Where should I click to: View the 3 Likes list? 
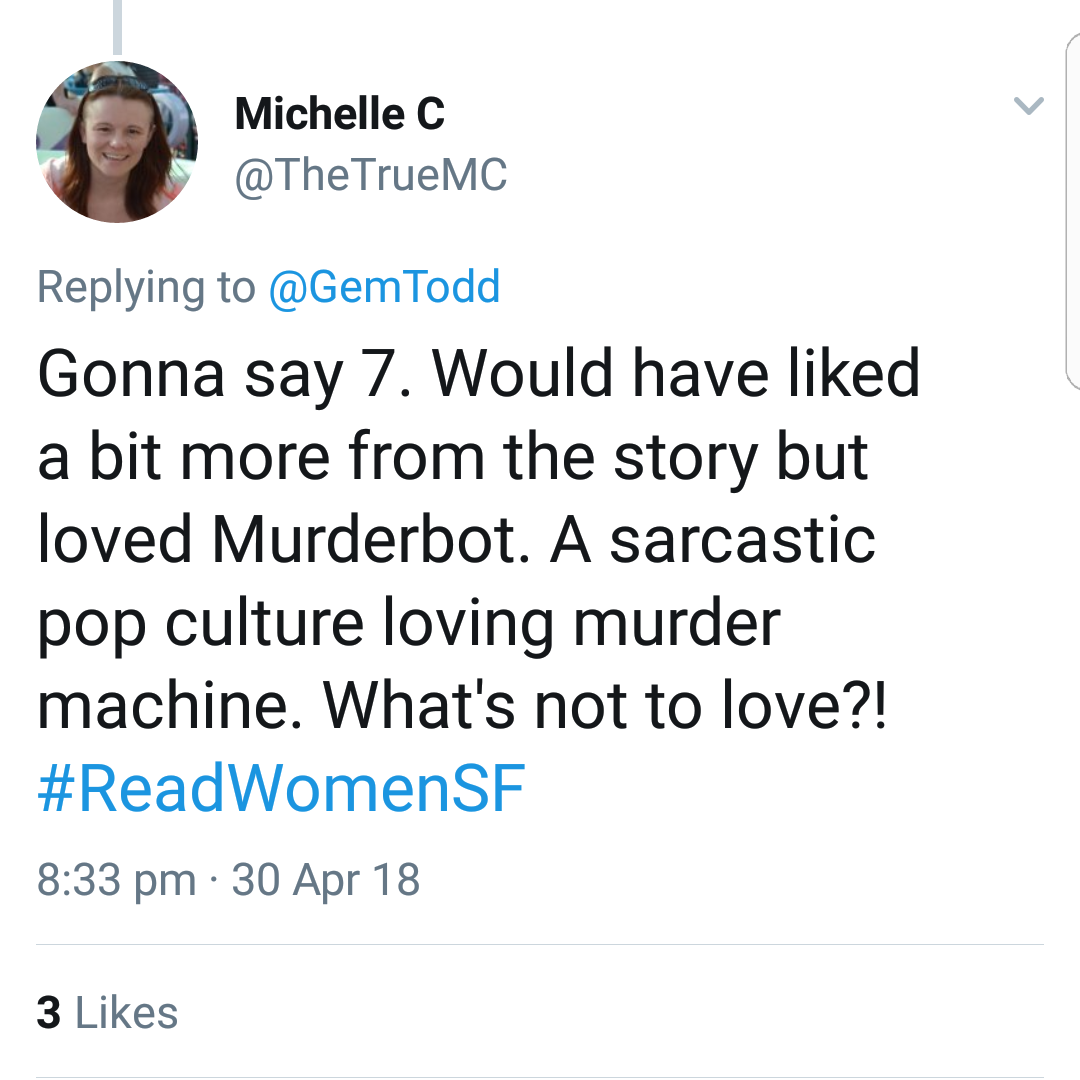(x=107, y=1012)
